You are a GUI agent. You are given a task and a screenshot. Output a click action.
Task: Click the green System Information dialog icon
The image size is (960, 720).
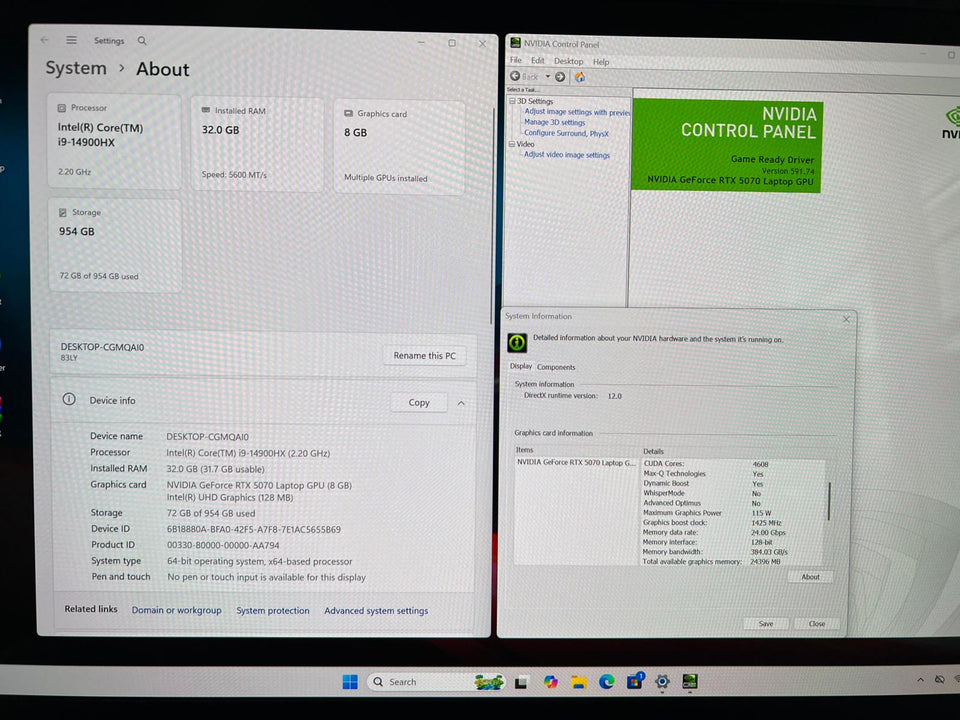click(517, 342)
